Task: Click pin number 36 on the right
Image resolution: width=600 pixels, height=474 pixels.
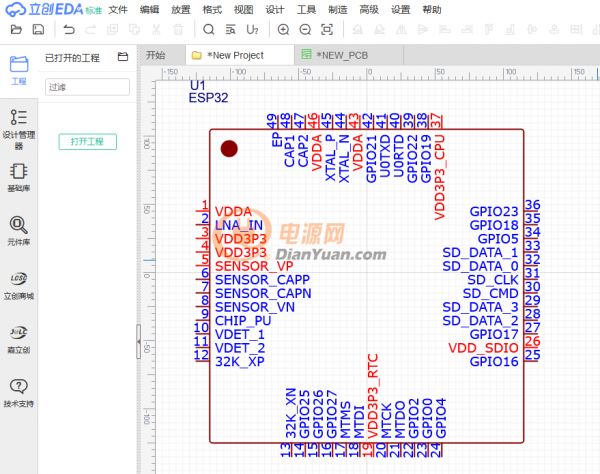Action: [532, 205]
